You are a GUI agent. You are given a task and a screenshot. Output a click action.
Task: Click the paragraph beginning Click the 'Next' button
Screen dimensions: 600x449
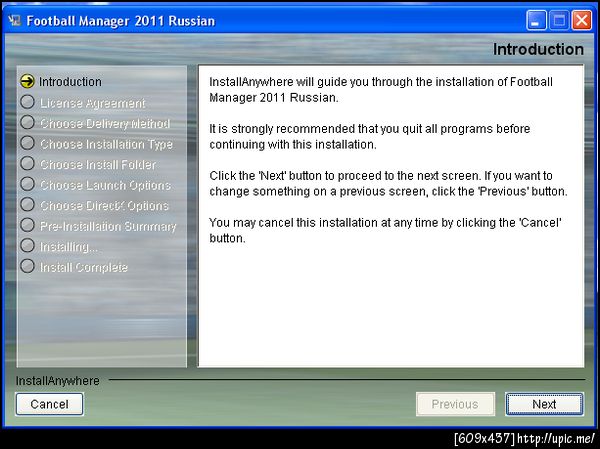click(388, 183)
